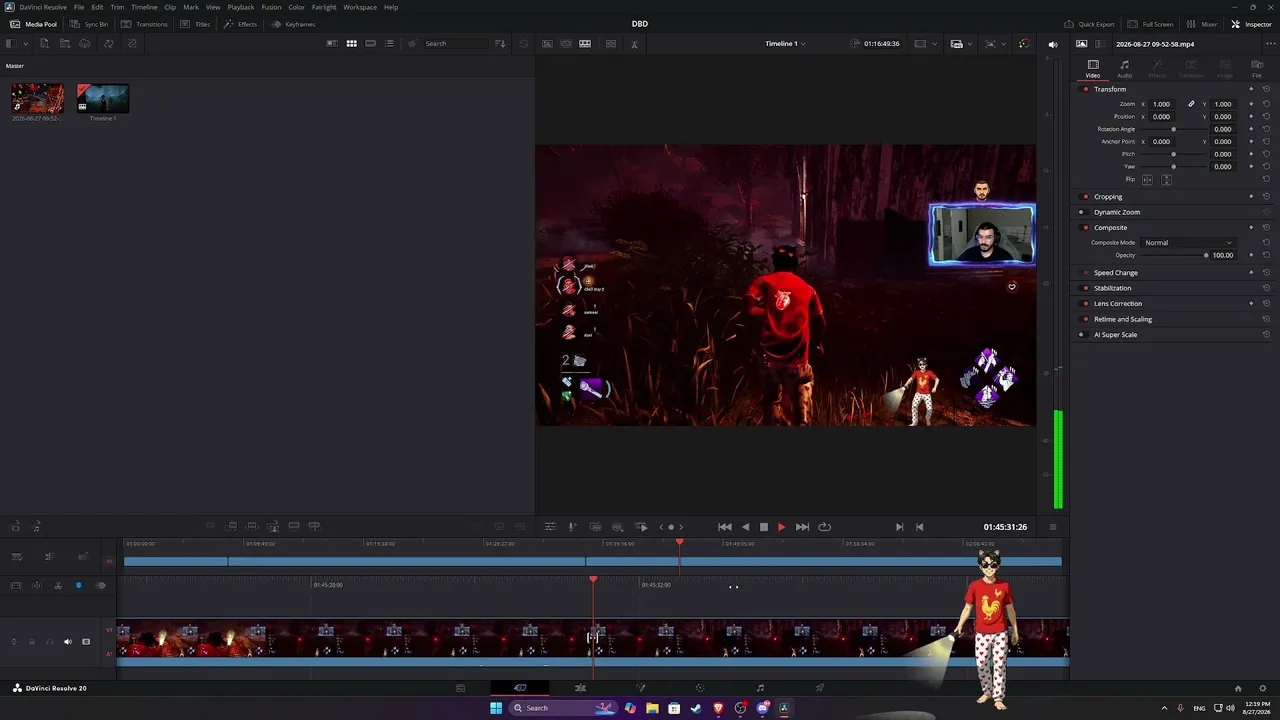
Task: Show the Transitions panel
Action: [145, 24]
